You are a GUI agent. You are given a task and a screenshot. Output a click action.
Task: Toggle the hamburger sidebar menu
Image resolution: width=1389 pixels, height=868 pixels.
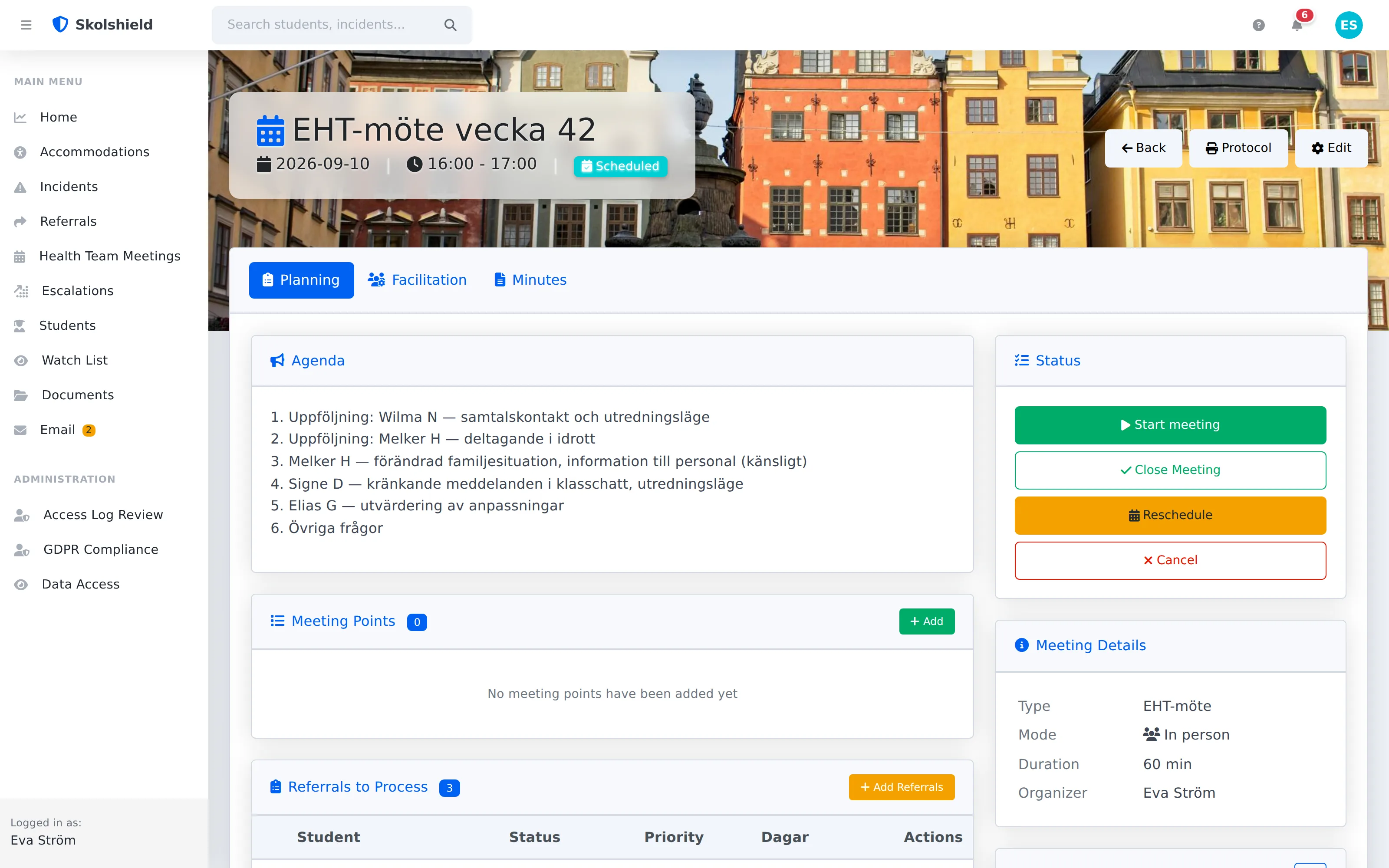click(x=26, y=25)
